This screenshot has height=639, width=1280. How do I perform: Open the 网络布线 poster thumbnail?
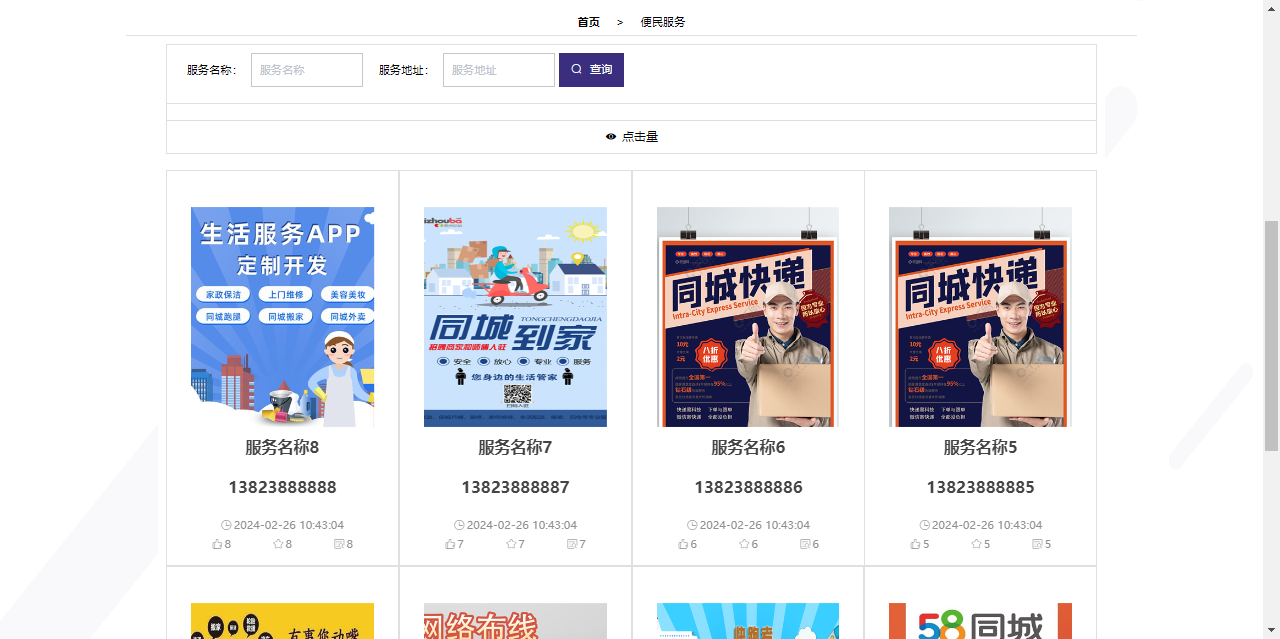(x=515, y=621)
